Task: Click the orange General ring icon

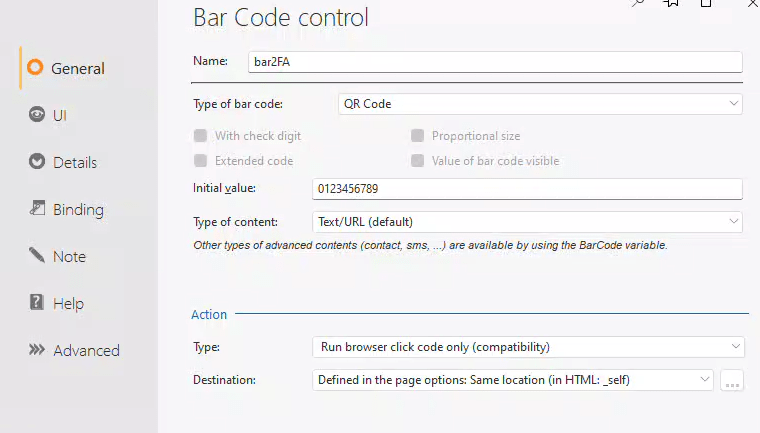Action: click(36, 68)
